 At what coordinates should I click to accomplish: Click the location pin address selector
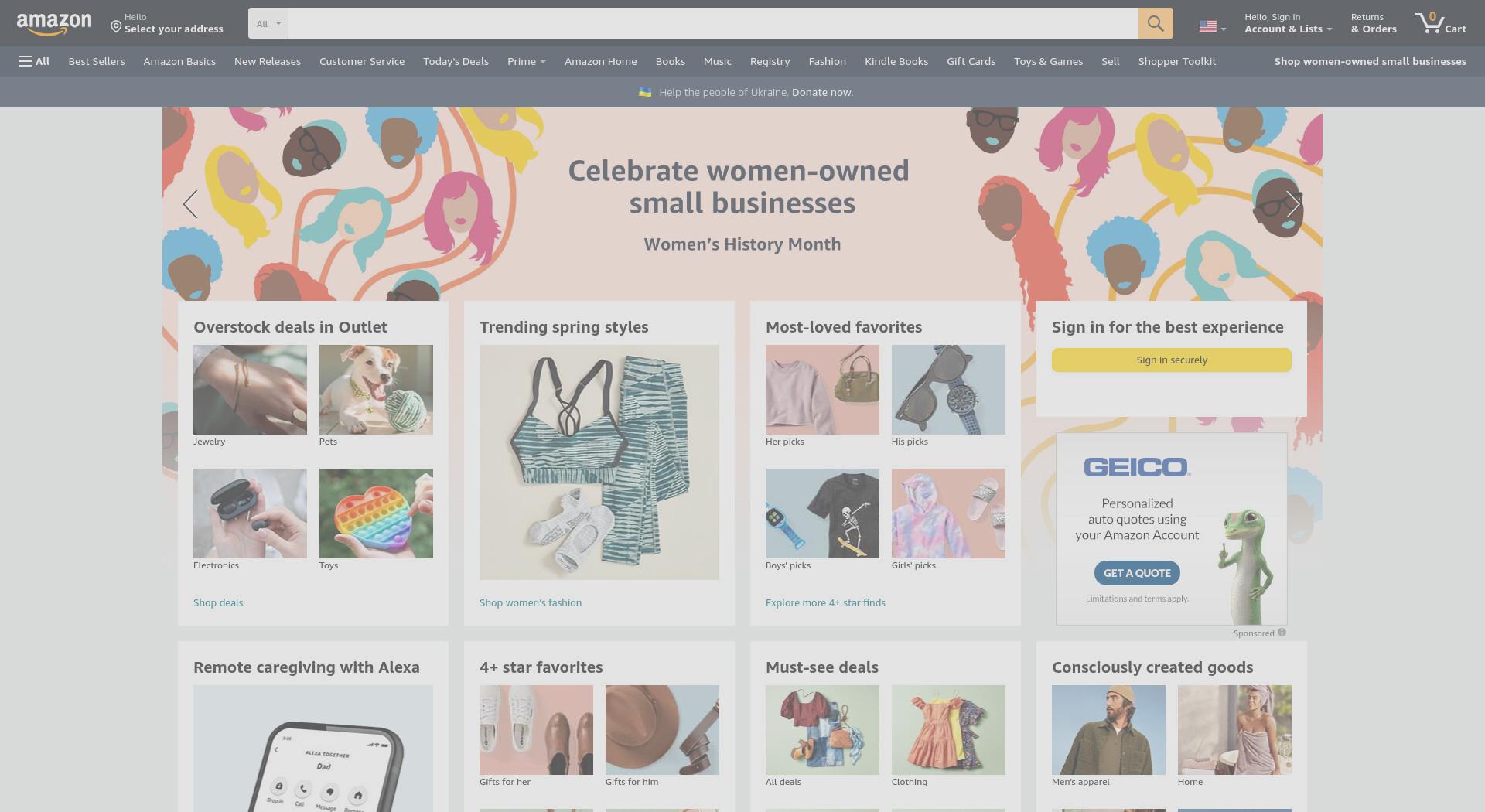coord(167,23)
